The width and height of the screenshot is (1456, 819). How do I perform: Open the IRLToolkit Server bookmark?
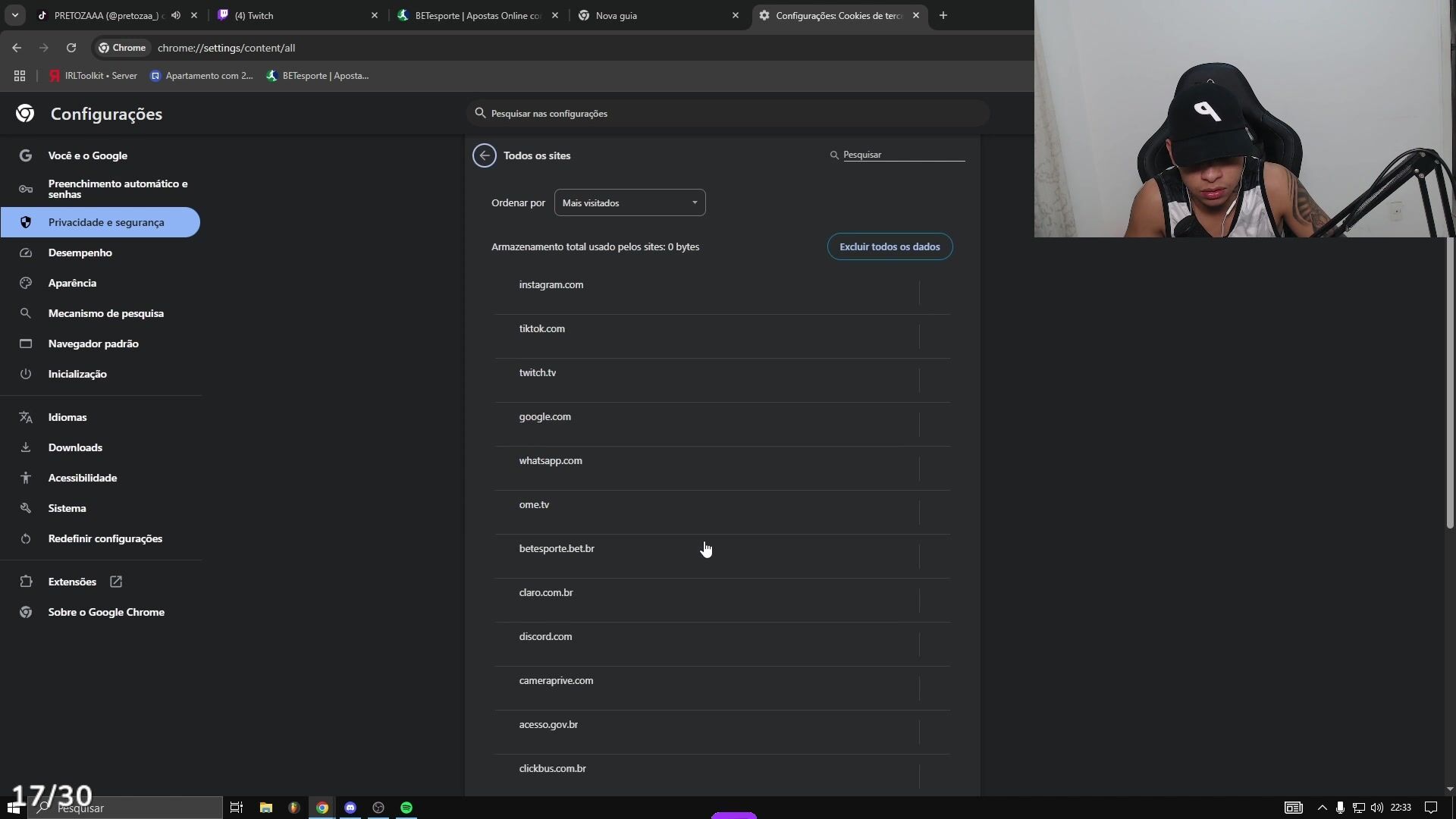tap(93, 76)
